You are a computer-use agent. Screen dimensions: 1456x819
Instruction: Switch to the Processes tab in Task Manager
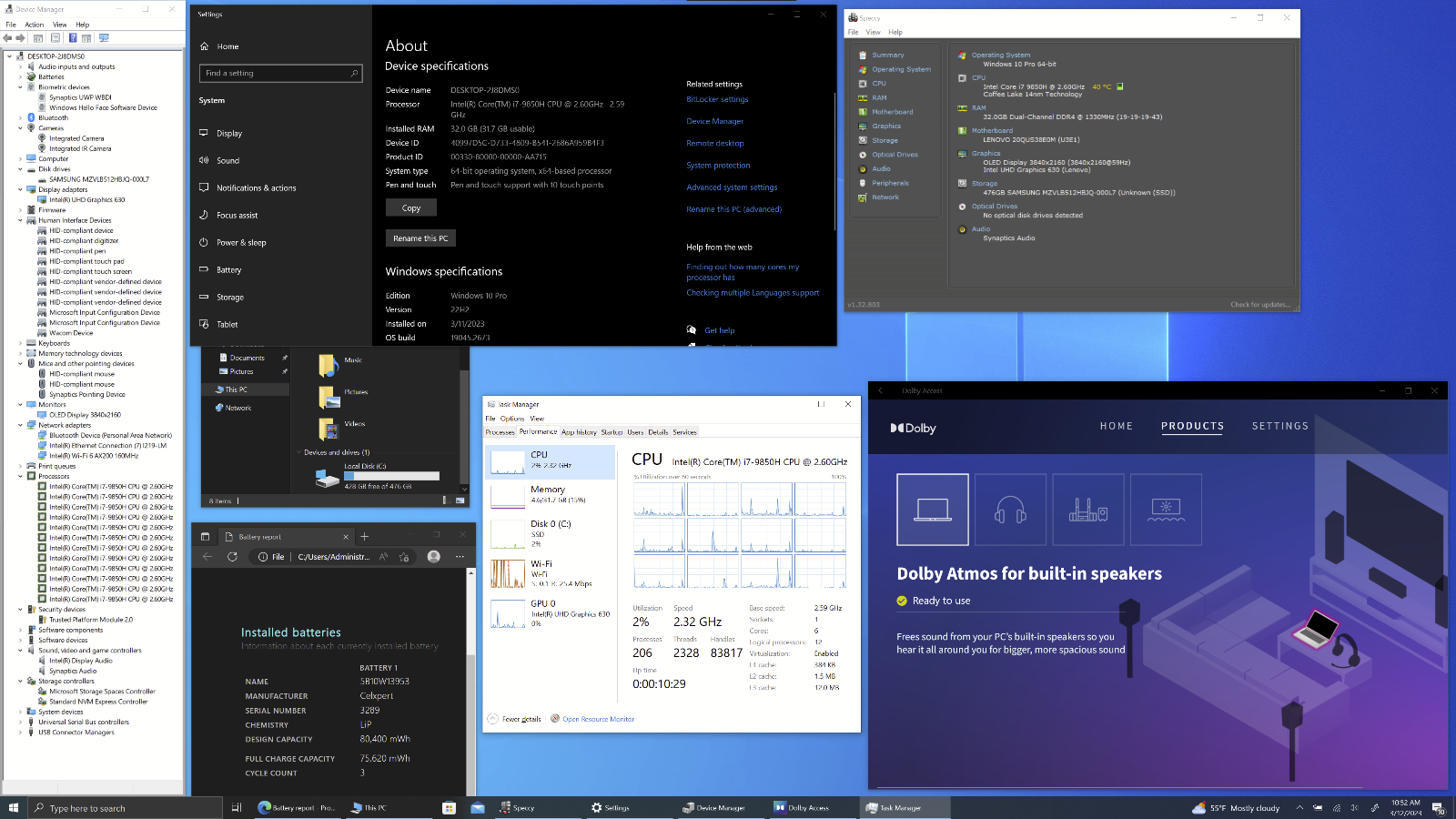pyautogui.click(x=500, y=432)
